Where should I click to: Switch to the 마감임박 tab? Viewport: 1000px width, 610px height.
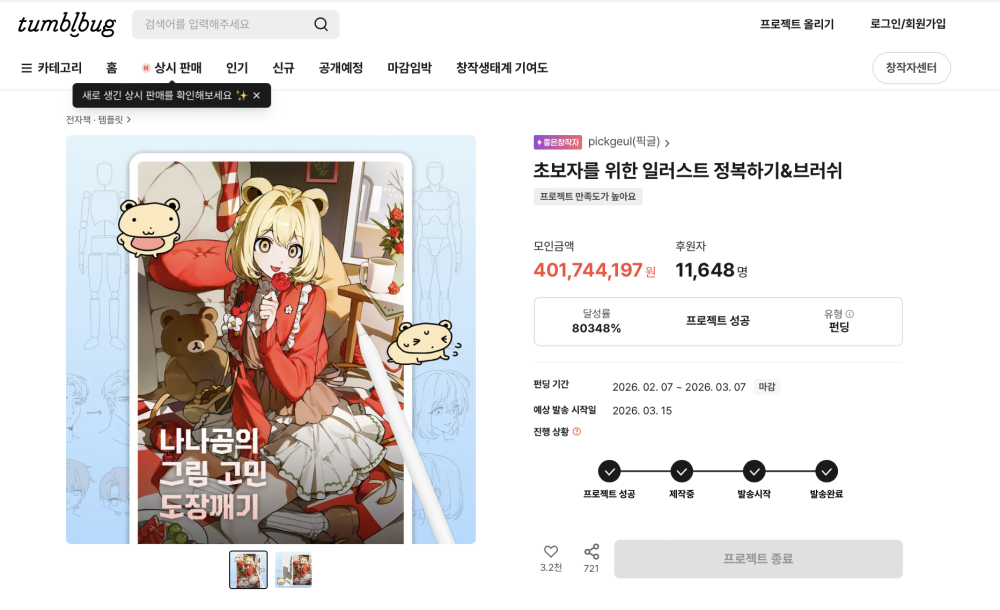pos(409,68)
